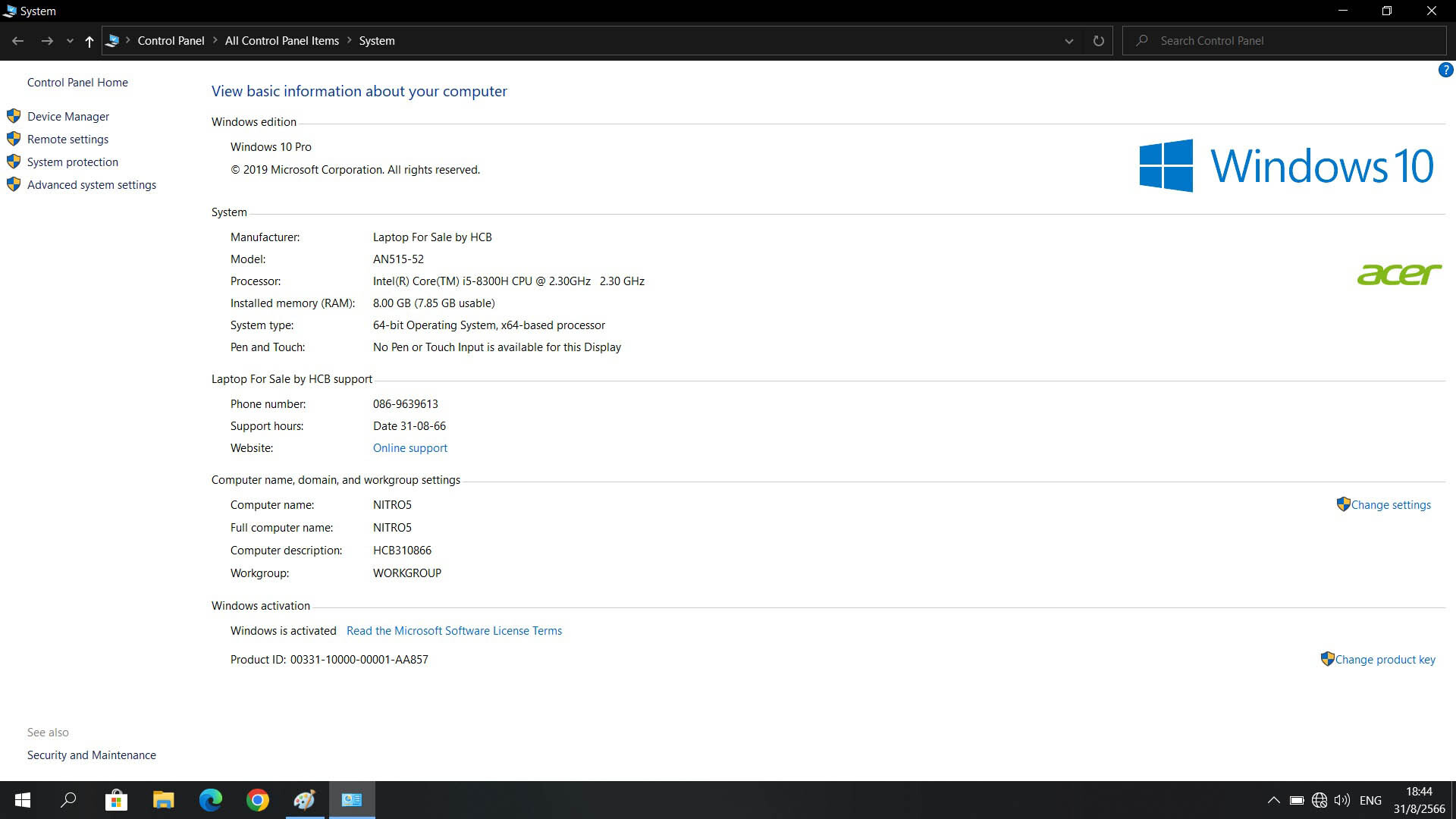The image size is (1456, 819).
Task: Open the clock and calendar flyout
Action: (1419, 800)
